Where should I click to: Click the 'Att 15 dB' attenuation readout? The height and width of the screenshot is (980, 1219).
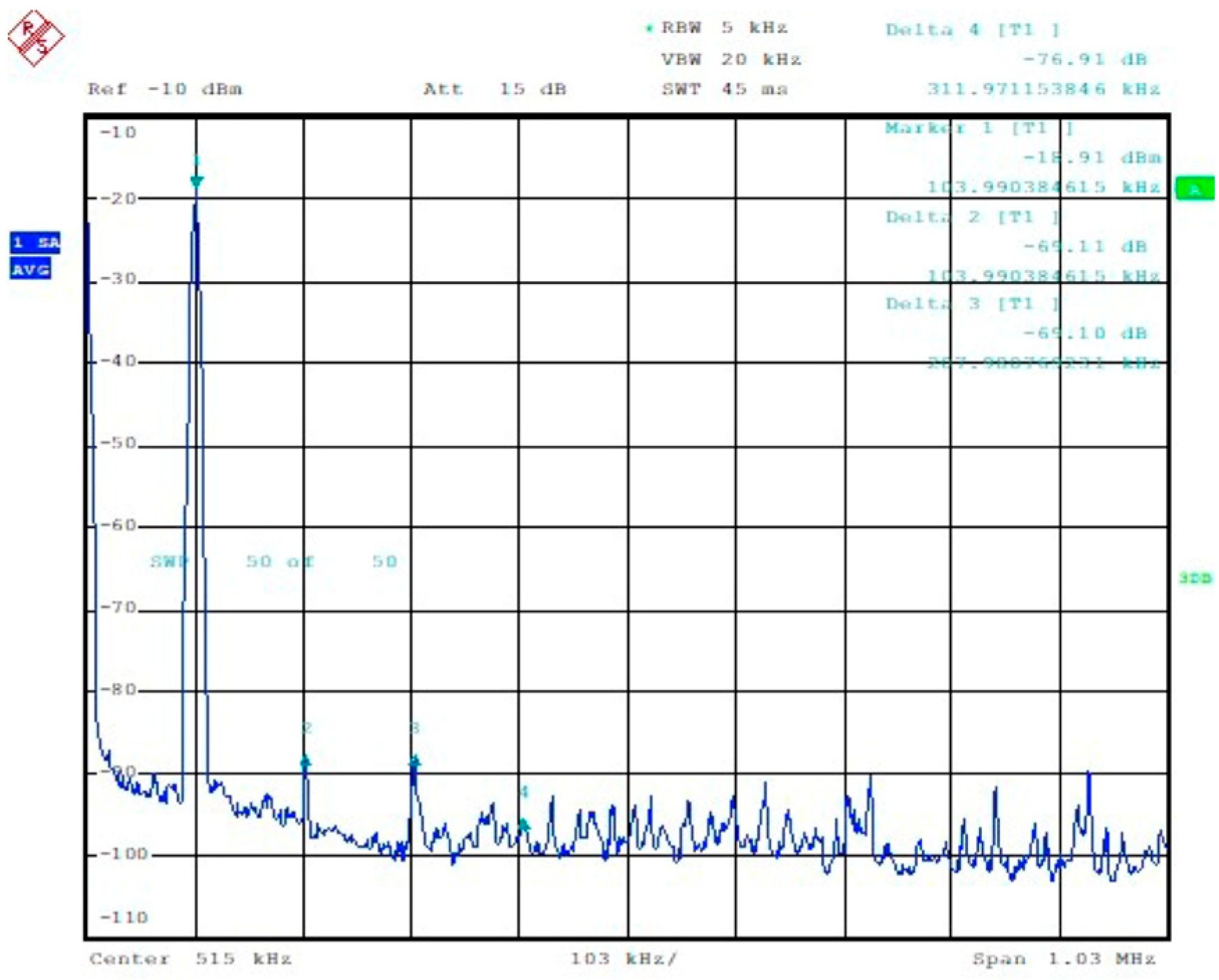(495, 89)
